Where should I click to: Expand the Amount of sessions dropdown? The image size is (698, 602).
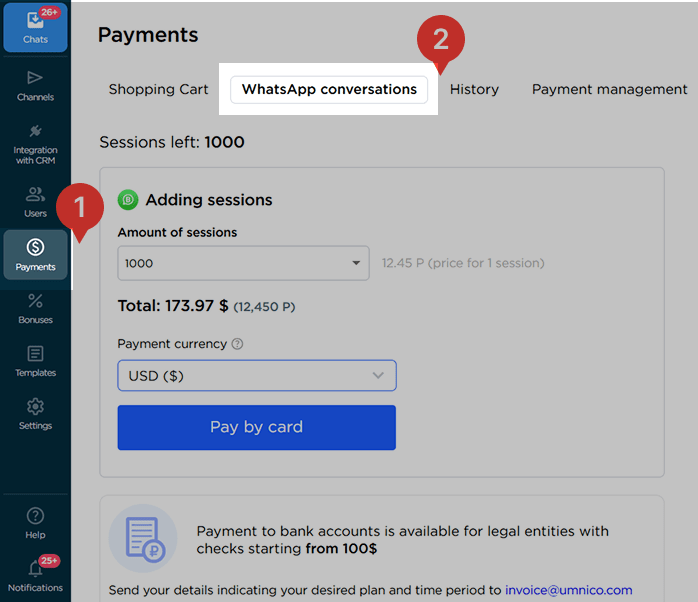tap(243, 263)
